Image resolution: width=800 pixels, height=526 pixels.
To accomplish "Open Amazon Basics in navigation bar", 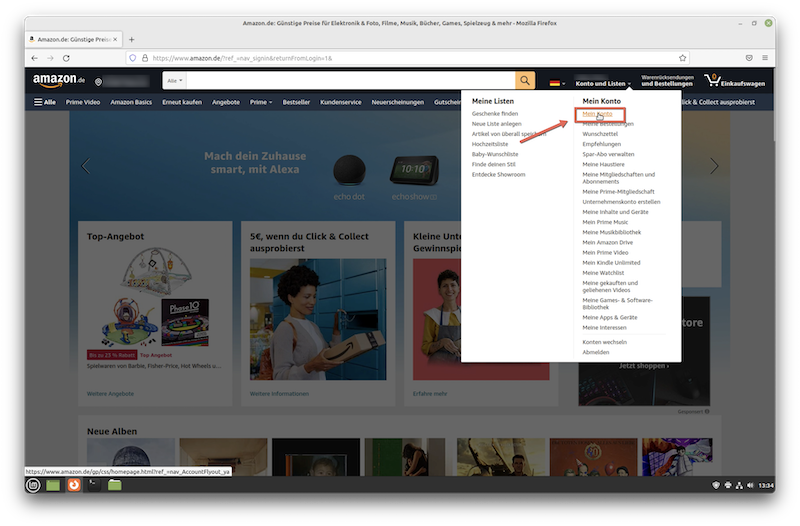I will coord(131,102).
